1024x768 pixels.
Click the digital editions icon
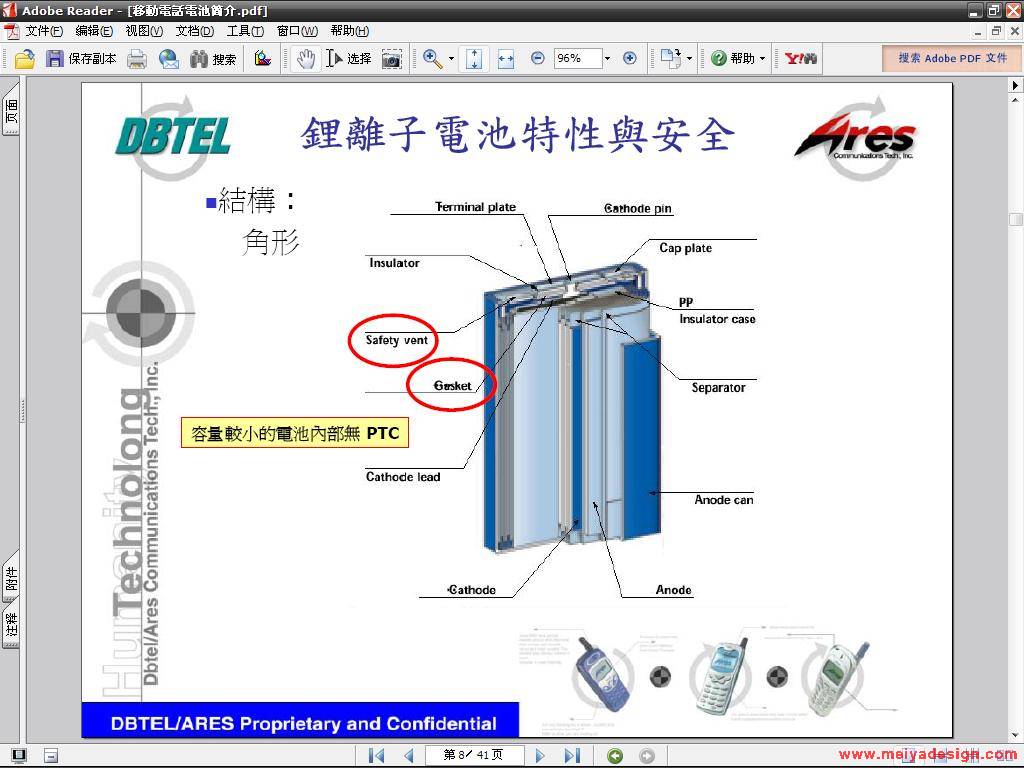(263, 59)
